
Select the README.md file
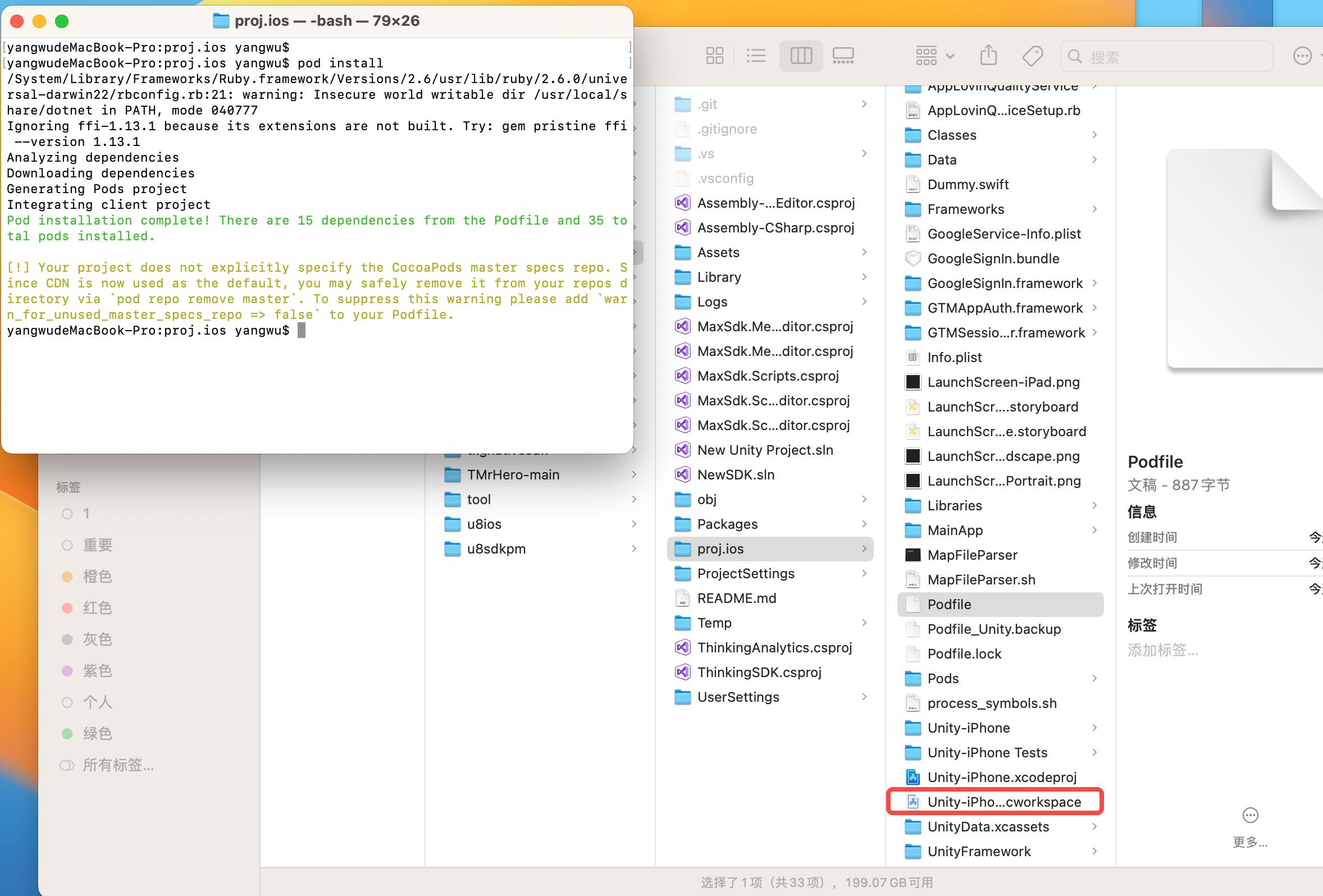coord(770,598)
